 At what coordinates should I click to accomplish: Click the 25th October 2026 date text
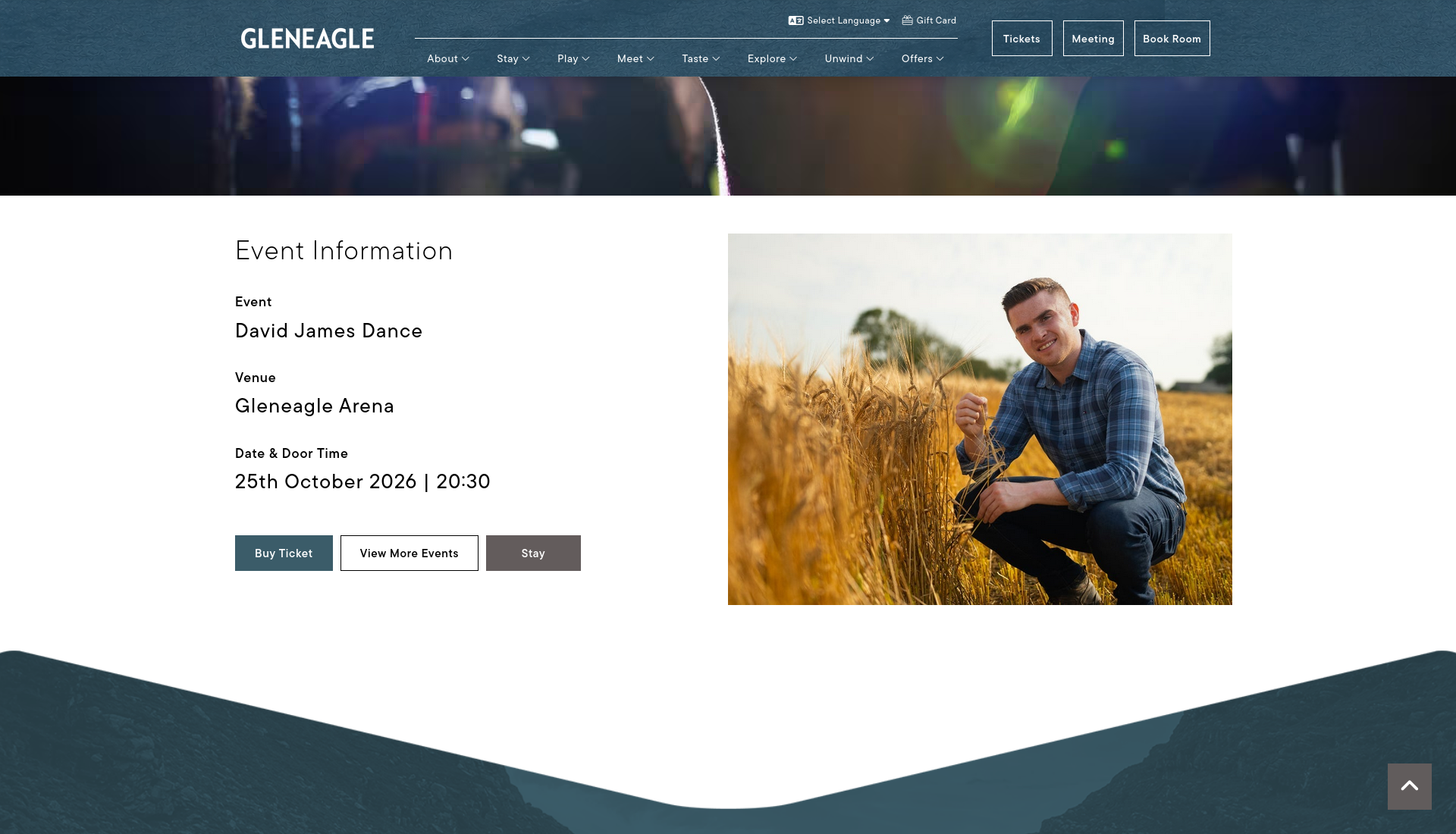(x=326, y=481)
